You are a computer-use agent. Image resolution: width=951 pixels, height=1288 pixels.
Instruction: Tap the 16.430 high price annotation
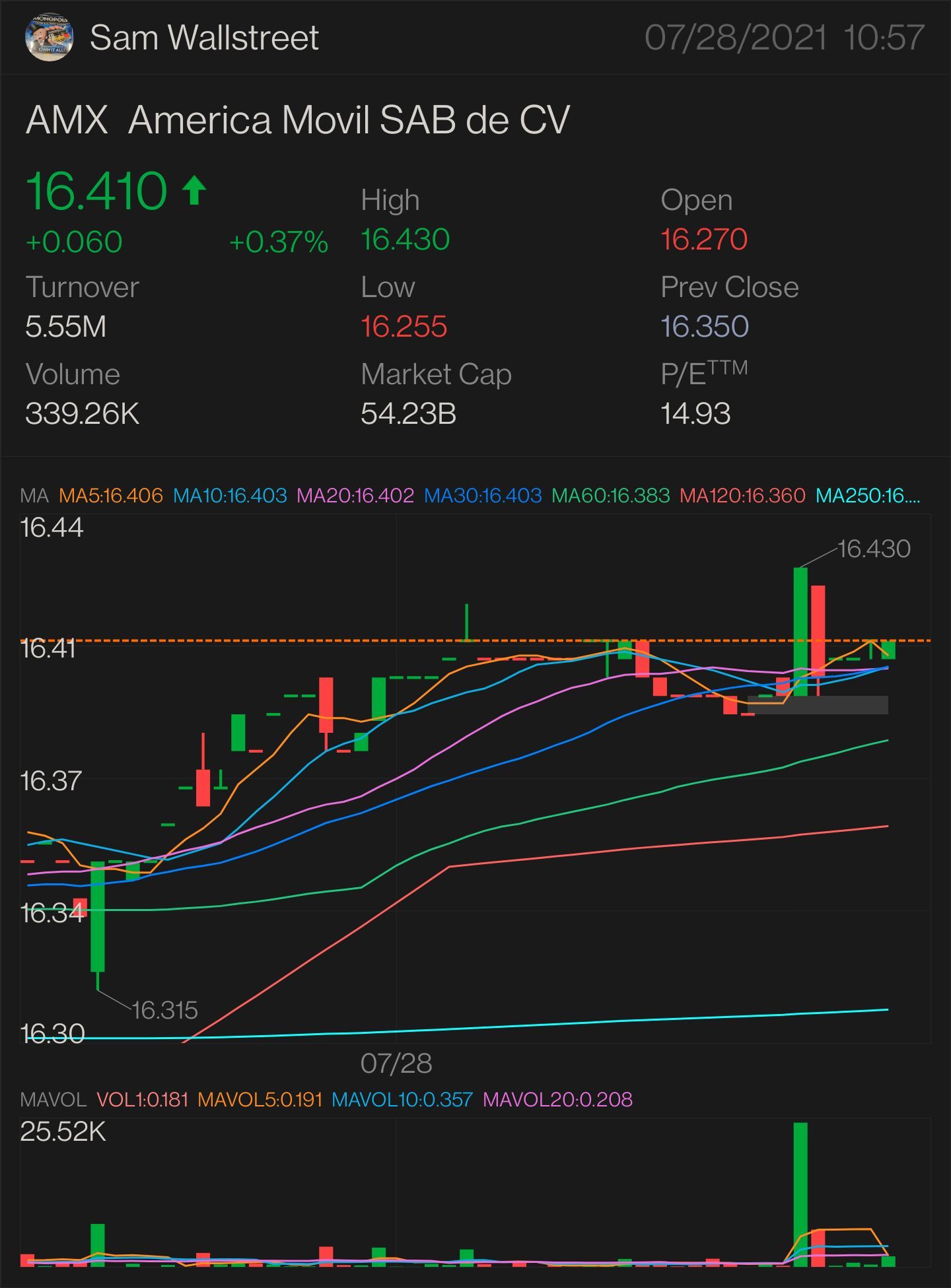coord(874,549)
